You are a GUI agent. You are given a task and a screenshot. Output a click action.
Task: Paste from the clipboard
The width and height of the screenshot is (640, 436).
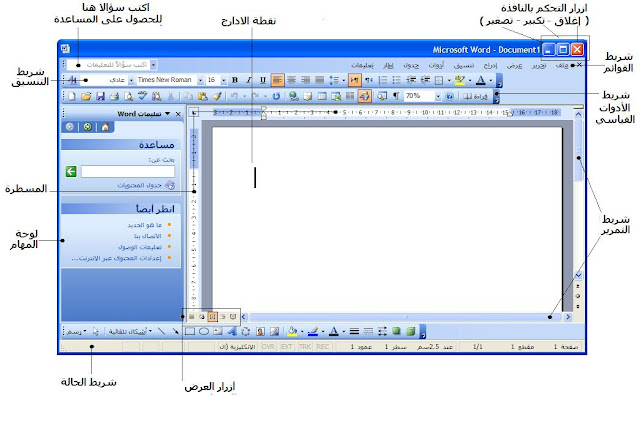(202, 96)
